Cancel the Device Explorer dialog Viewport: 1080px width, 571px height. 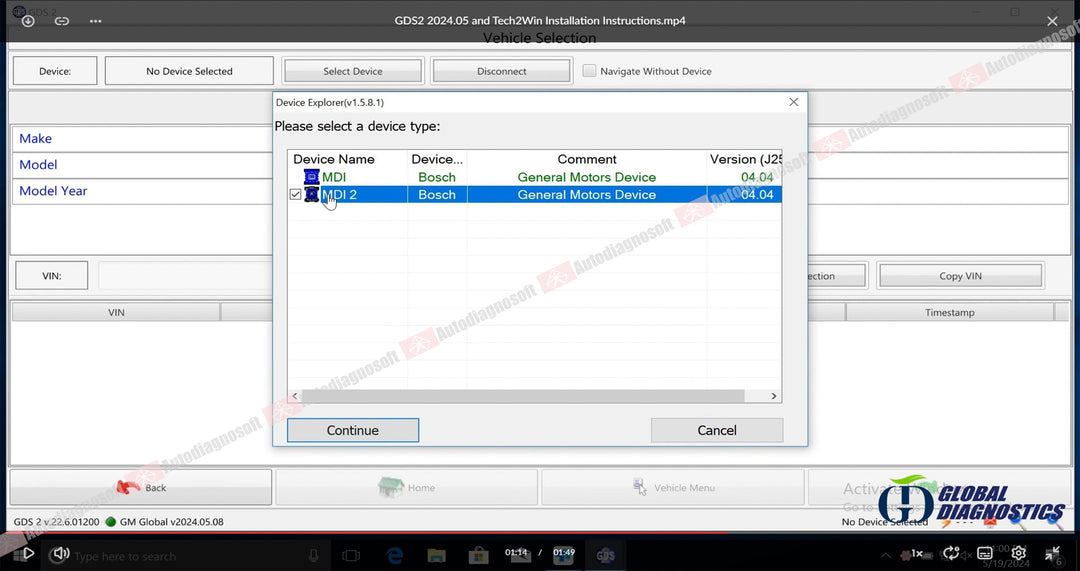pos(717,430)
